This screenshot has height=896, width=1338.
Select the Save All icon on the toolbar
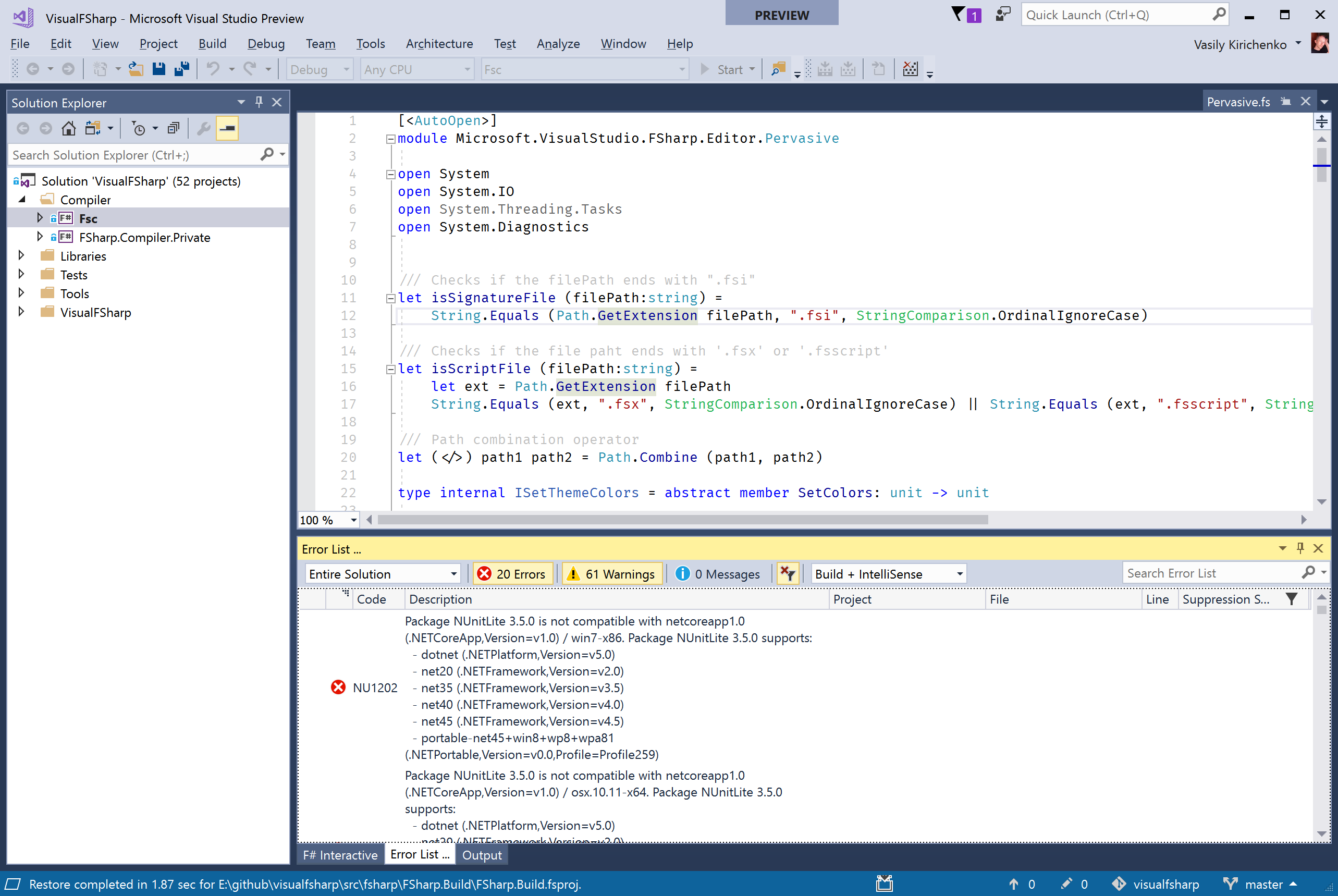(x=182, y=69)
